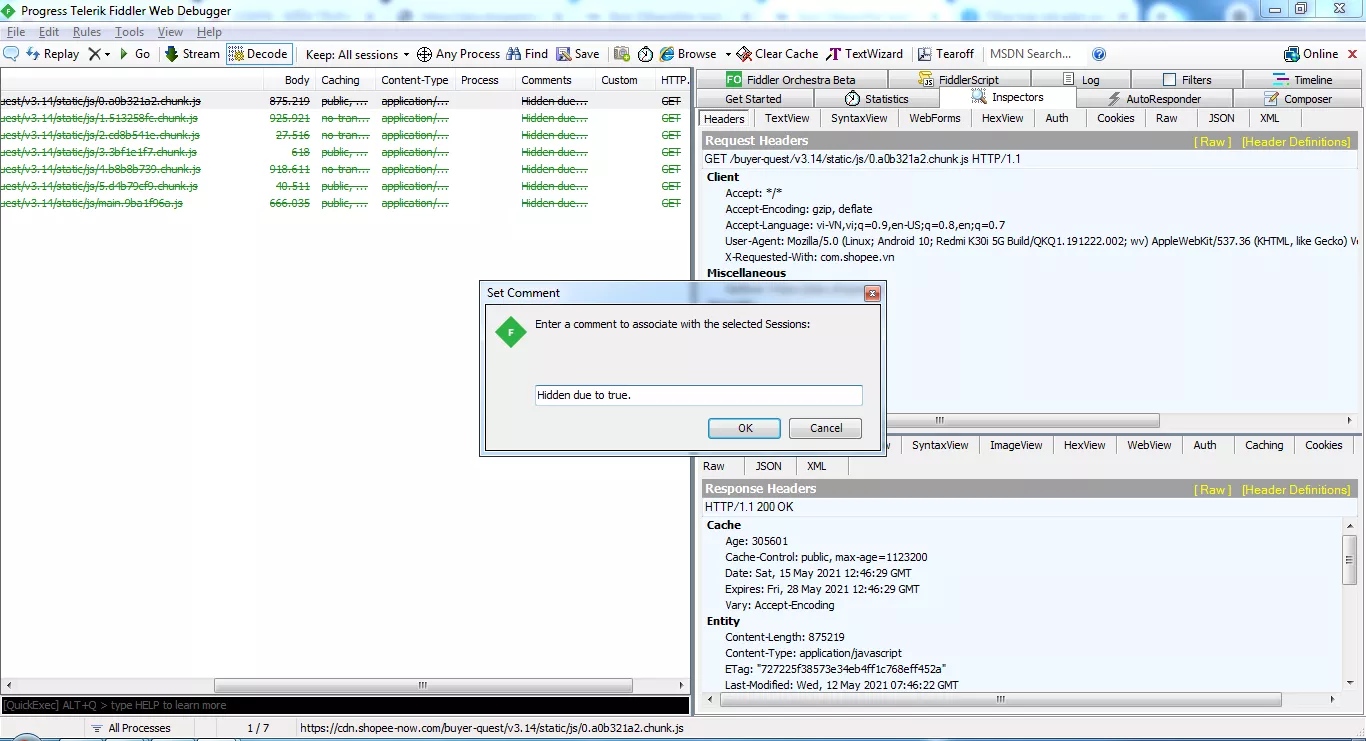This screenshot has height=741, width=1366.
Task: Open the AutoResponder tab
Action: 1155,99
